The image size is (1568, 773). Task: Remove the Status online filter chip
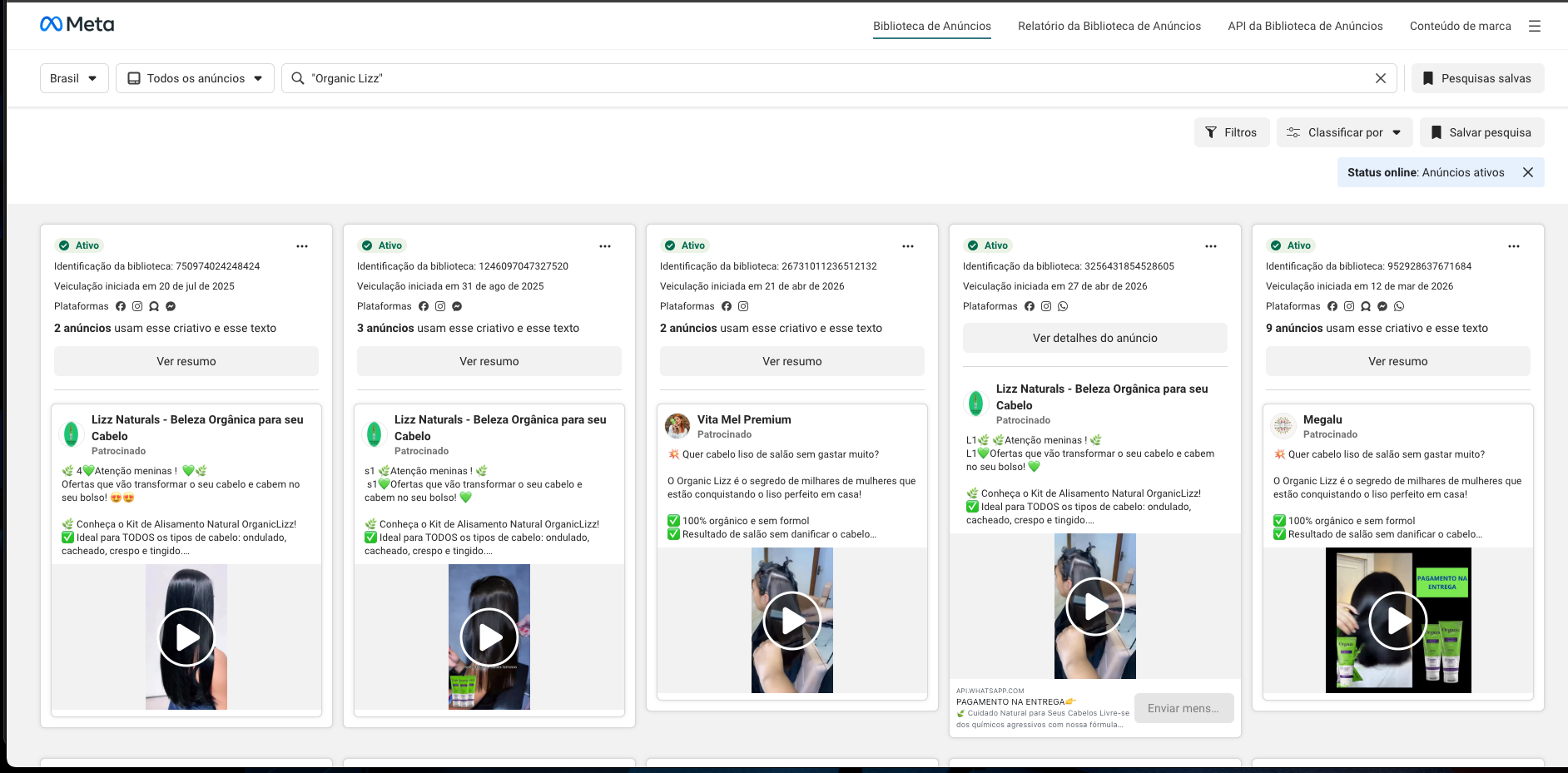[1528, 172]
